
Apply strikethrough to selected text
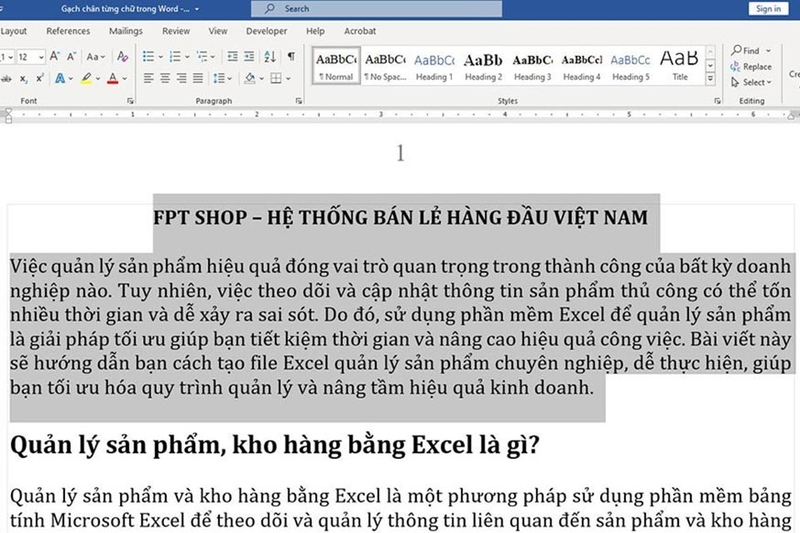click(6, 79)
